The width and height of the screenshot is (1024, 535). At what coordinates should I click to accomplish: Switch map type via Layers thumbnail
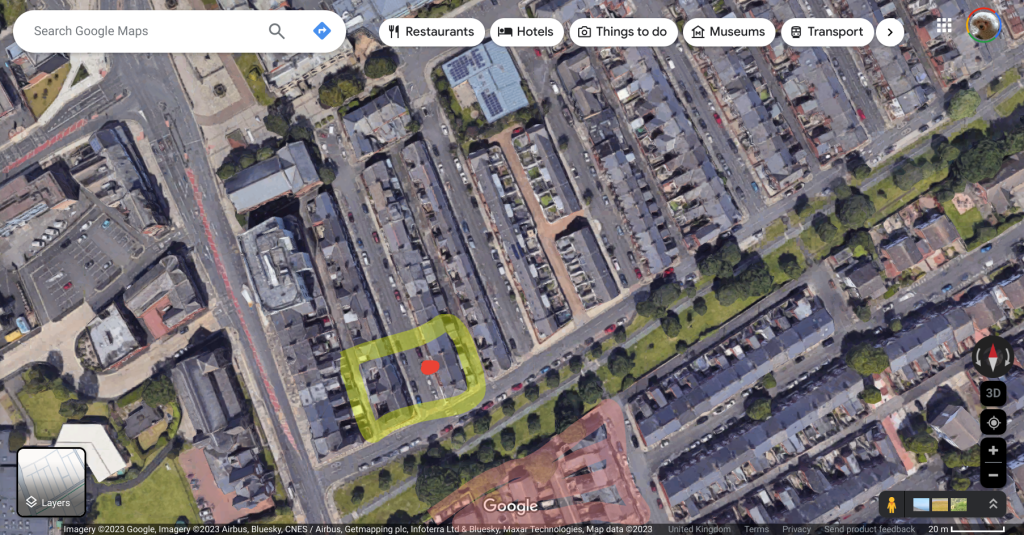click(x=51, y=482)
